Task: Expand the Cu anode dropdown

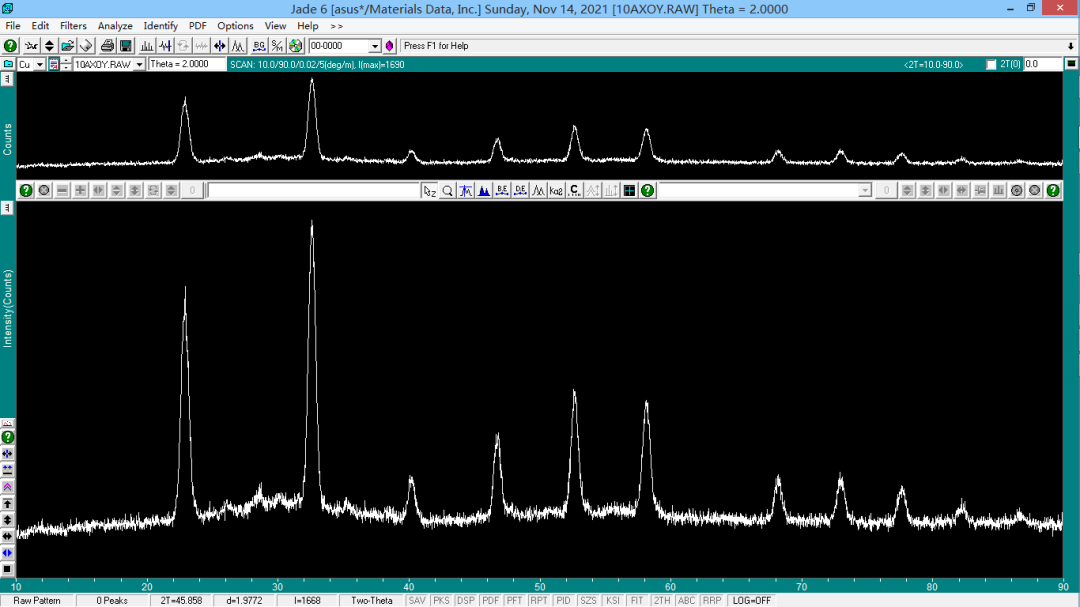Action: (x=39, y=64)
